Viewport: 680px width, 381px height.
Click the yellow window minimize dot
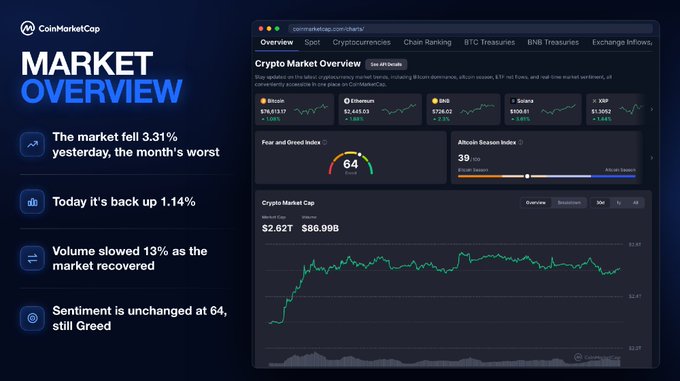269,29
